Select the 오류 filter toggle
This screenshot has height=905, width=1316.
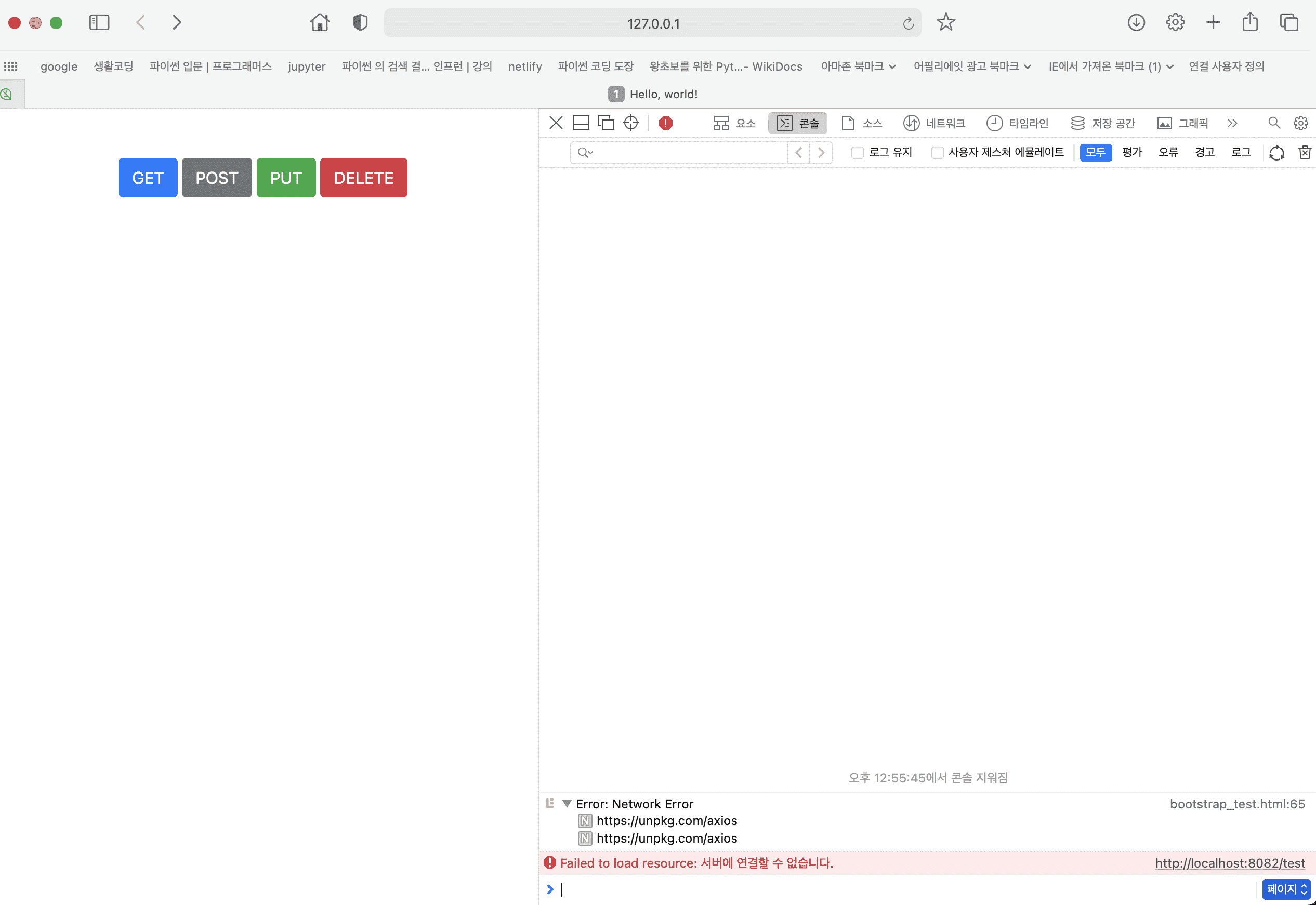pos(1168,153)
